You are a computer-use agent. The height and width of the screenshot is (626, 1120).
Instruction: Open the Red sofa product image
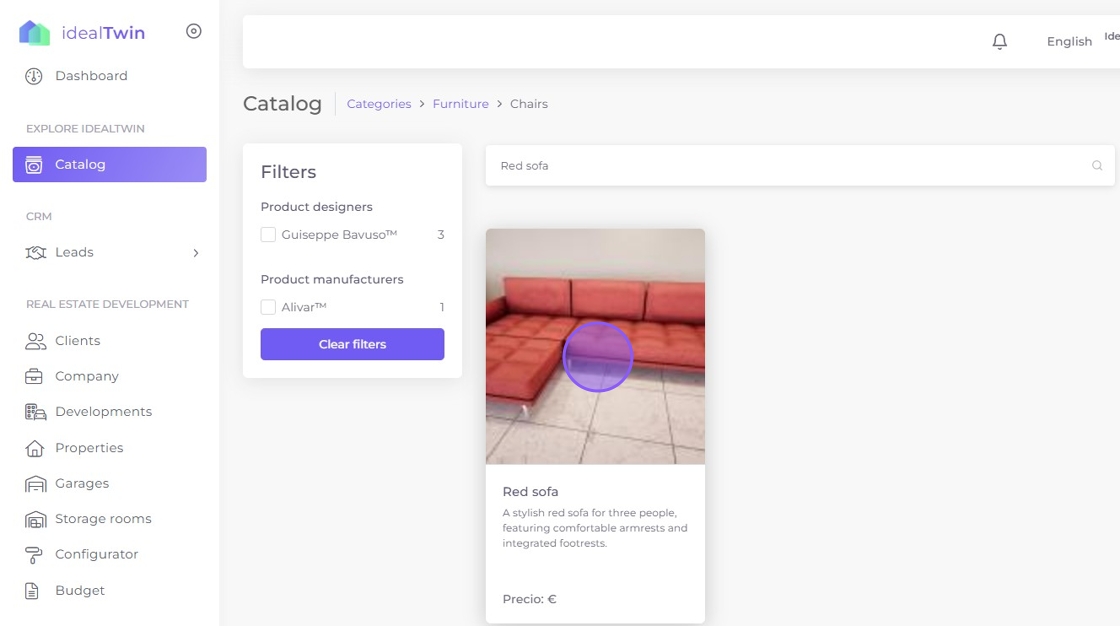point(595,346)
